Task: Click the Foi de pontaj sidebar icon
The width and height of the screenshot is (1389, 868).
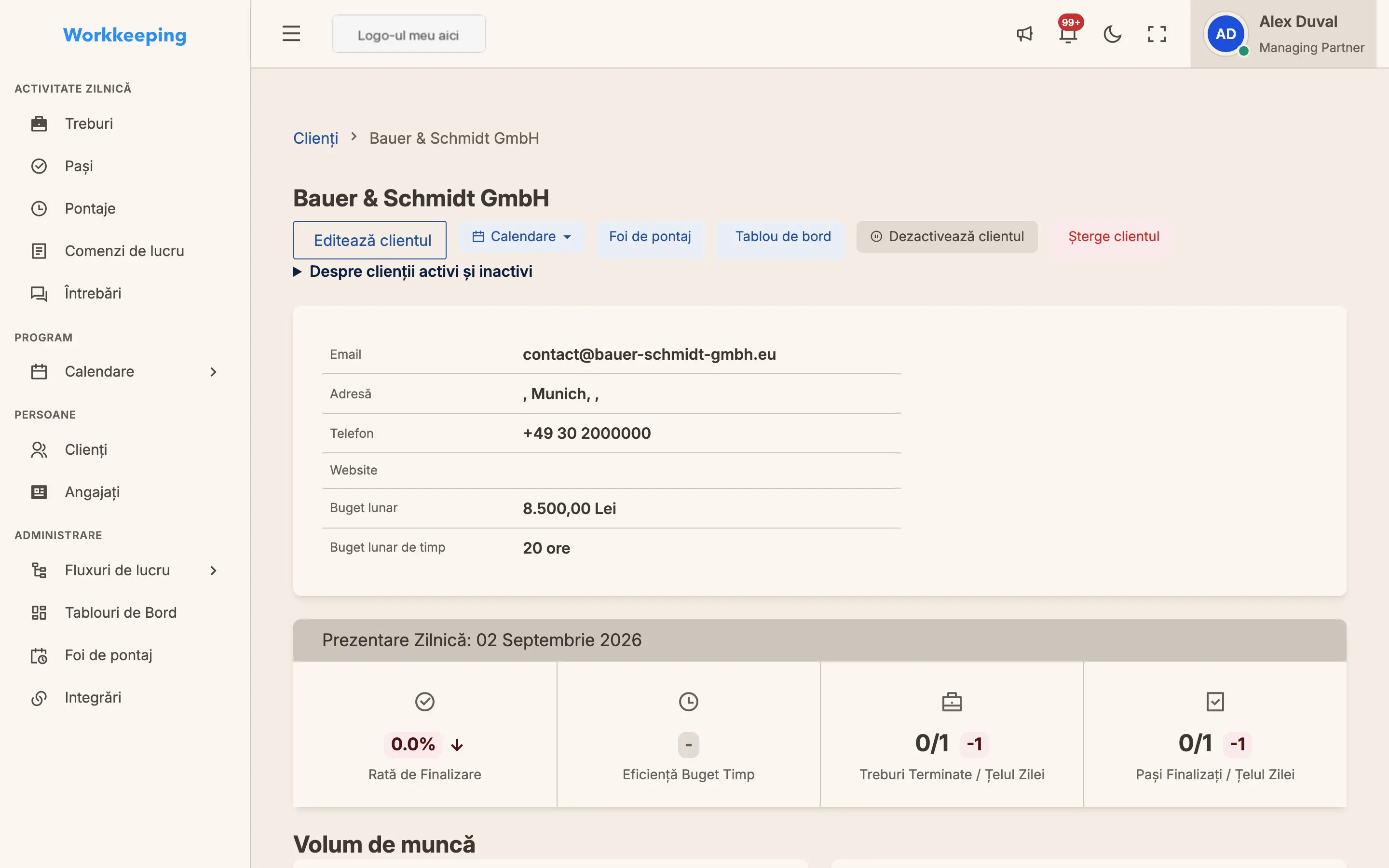Action: (39, 655)
